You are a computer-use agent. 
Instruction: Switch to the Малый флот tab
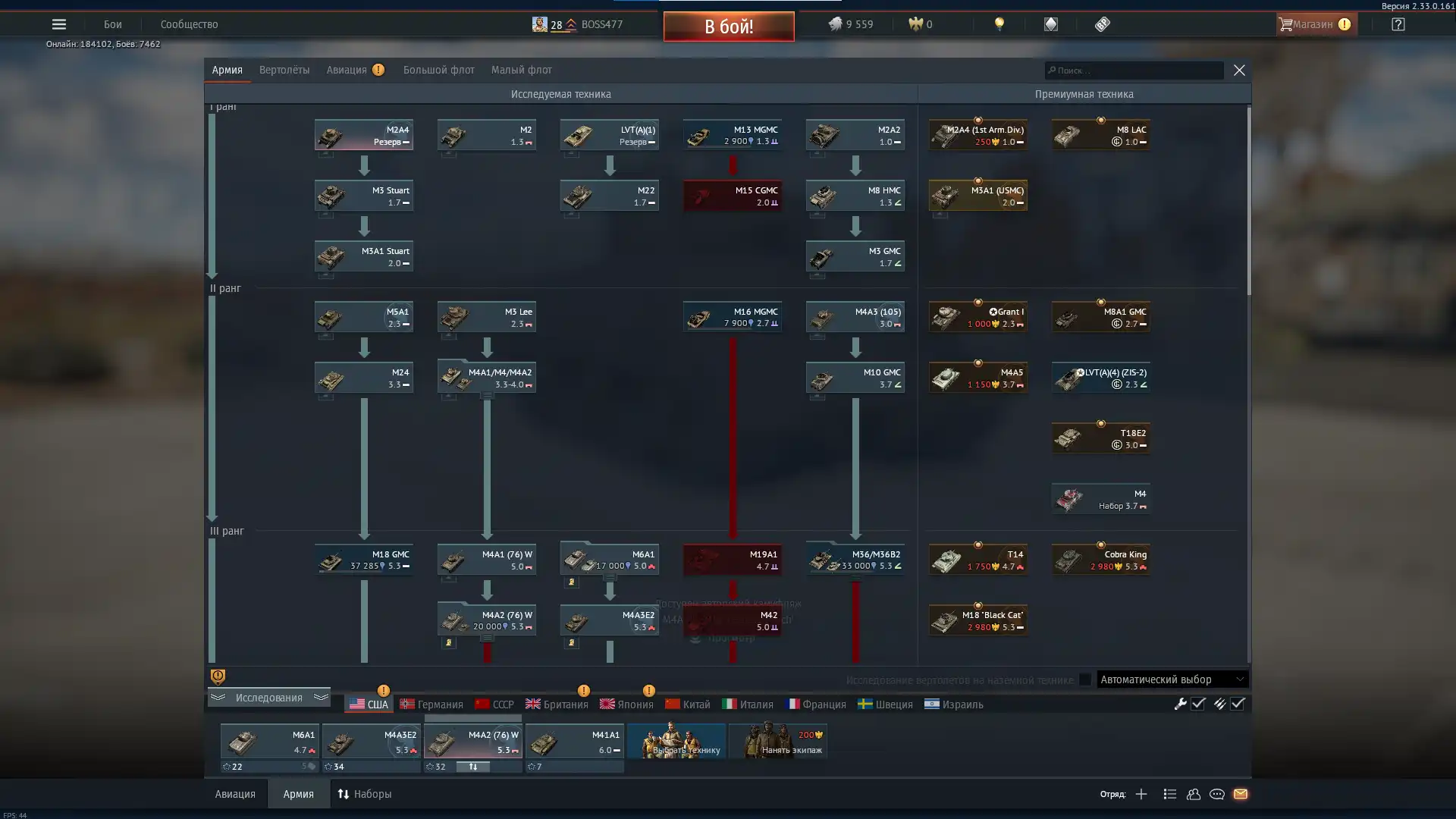[x=521, y=70]
